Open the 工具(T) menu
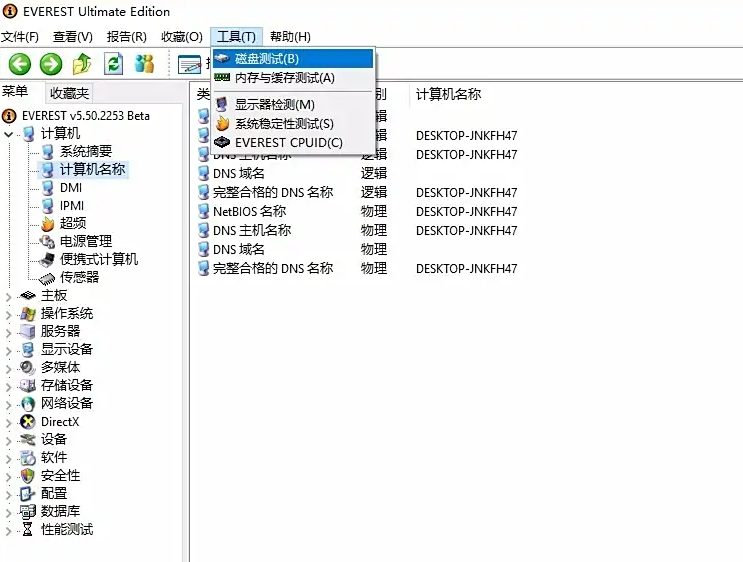 236,36
